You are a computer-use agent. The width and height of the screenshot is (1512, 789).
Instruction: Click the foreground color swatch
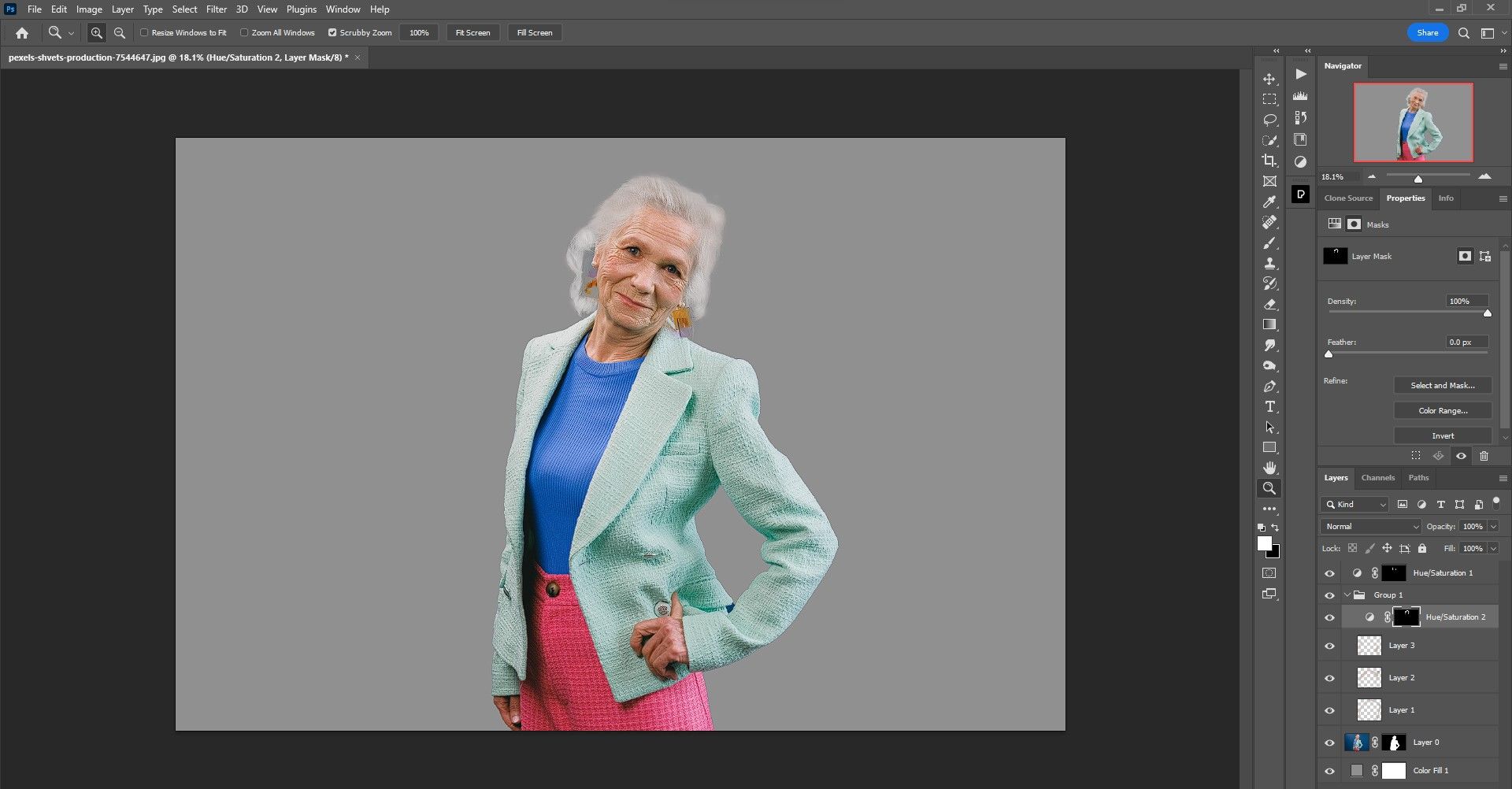[1265, 544]
